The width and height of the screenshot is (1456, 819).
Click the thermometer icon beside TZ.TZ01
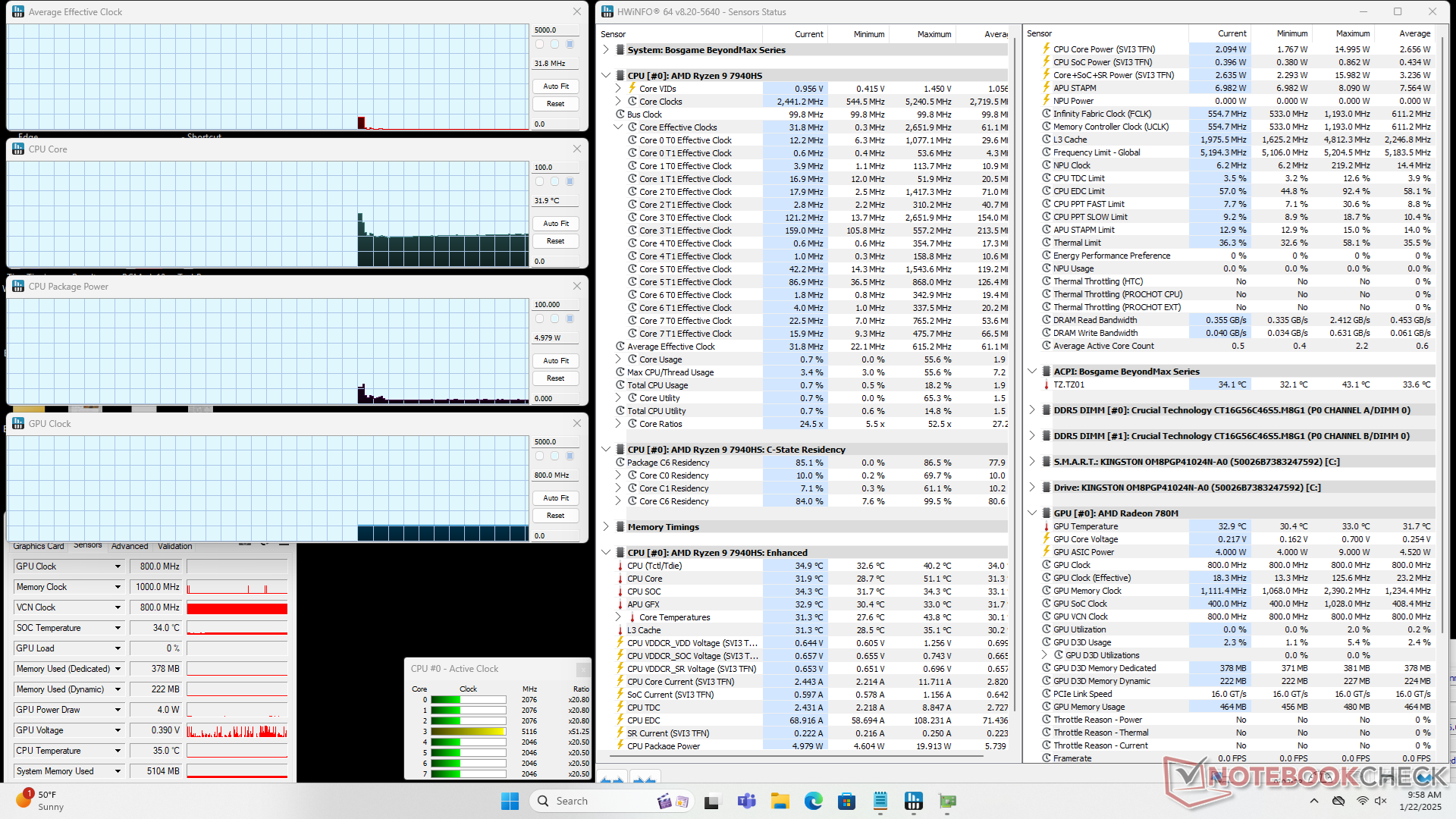point(1046,384)
